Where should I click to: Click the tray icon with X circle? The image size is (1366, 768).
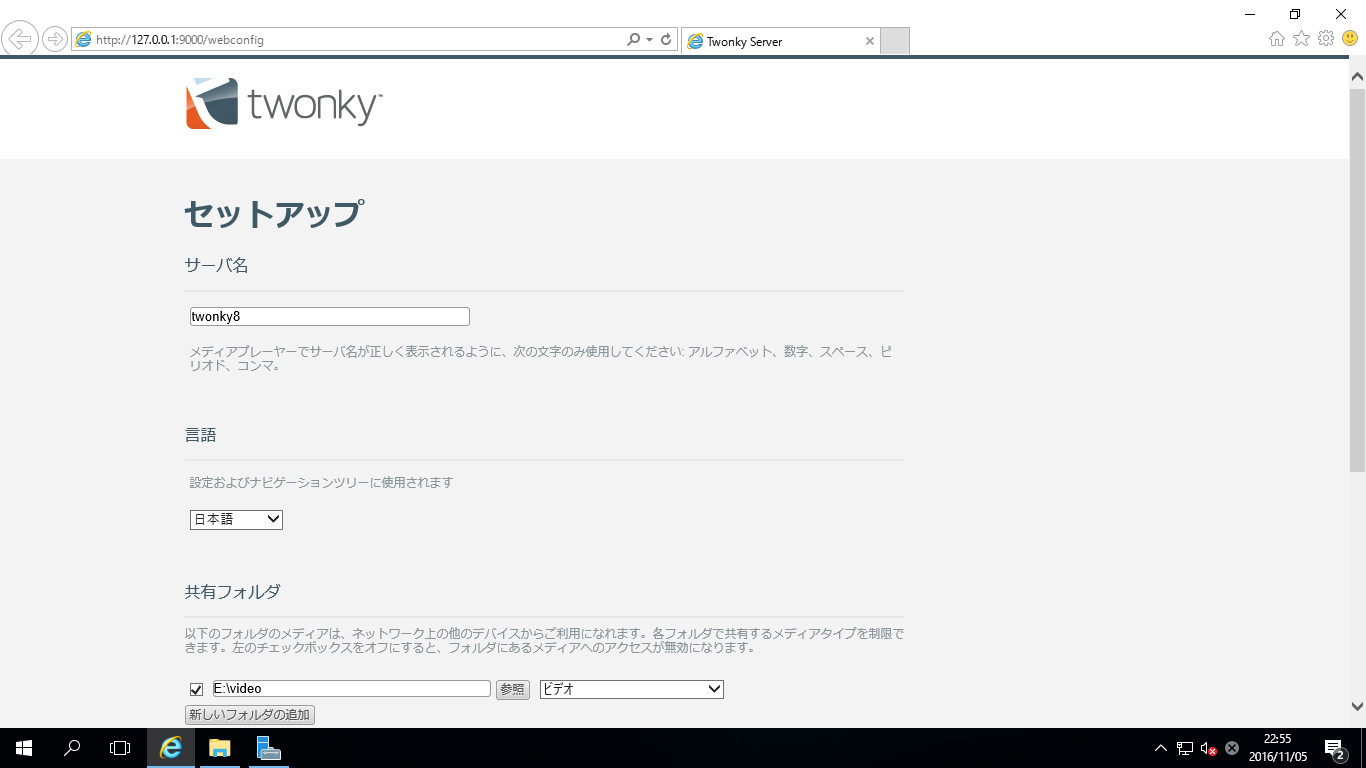(1232, 748)
